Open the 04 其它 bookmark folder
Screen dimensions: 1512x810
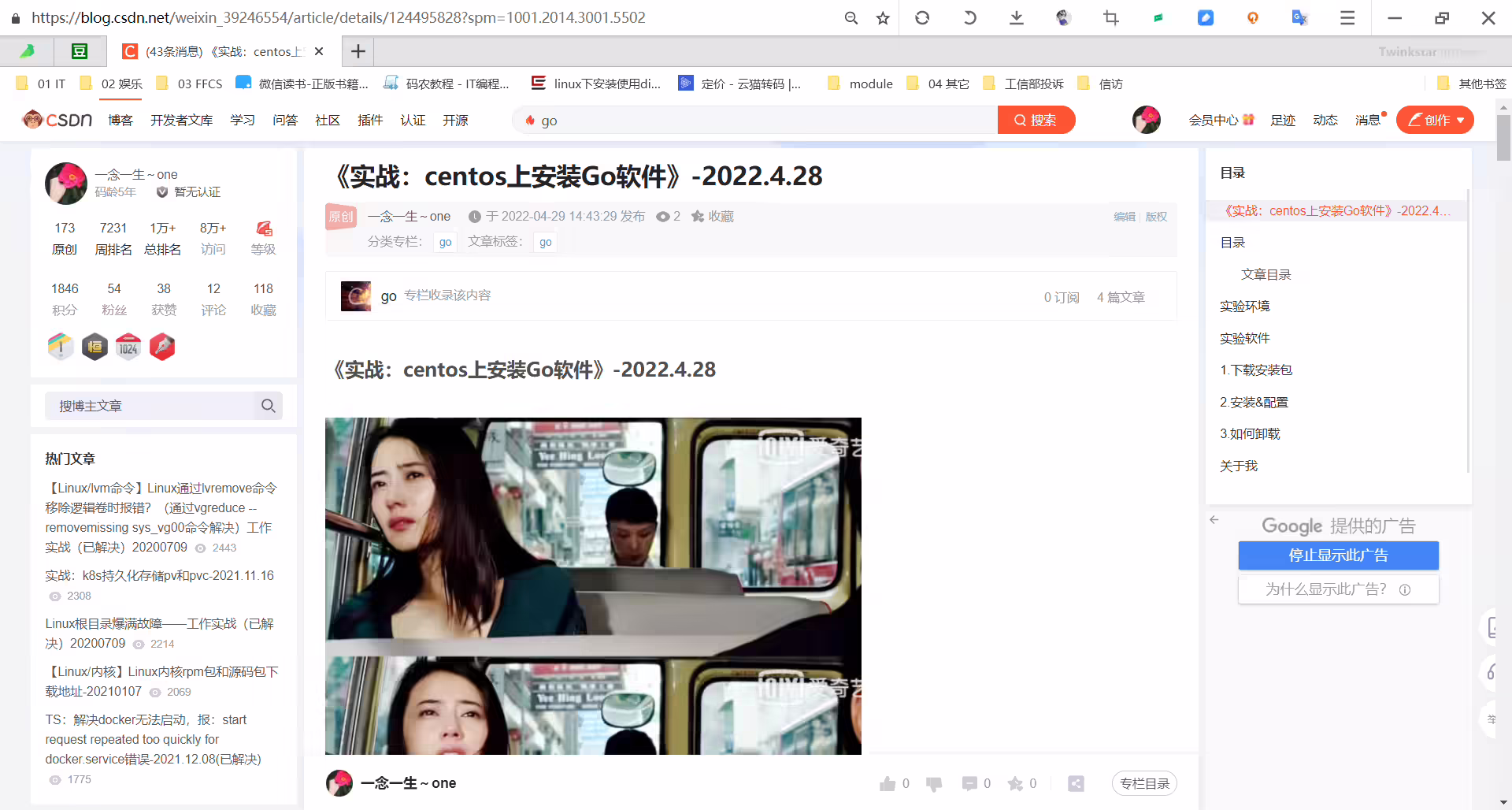pos(938,84)
